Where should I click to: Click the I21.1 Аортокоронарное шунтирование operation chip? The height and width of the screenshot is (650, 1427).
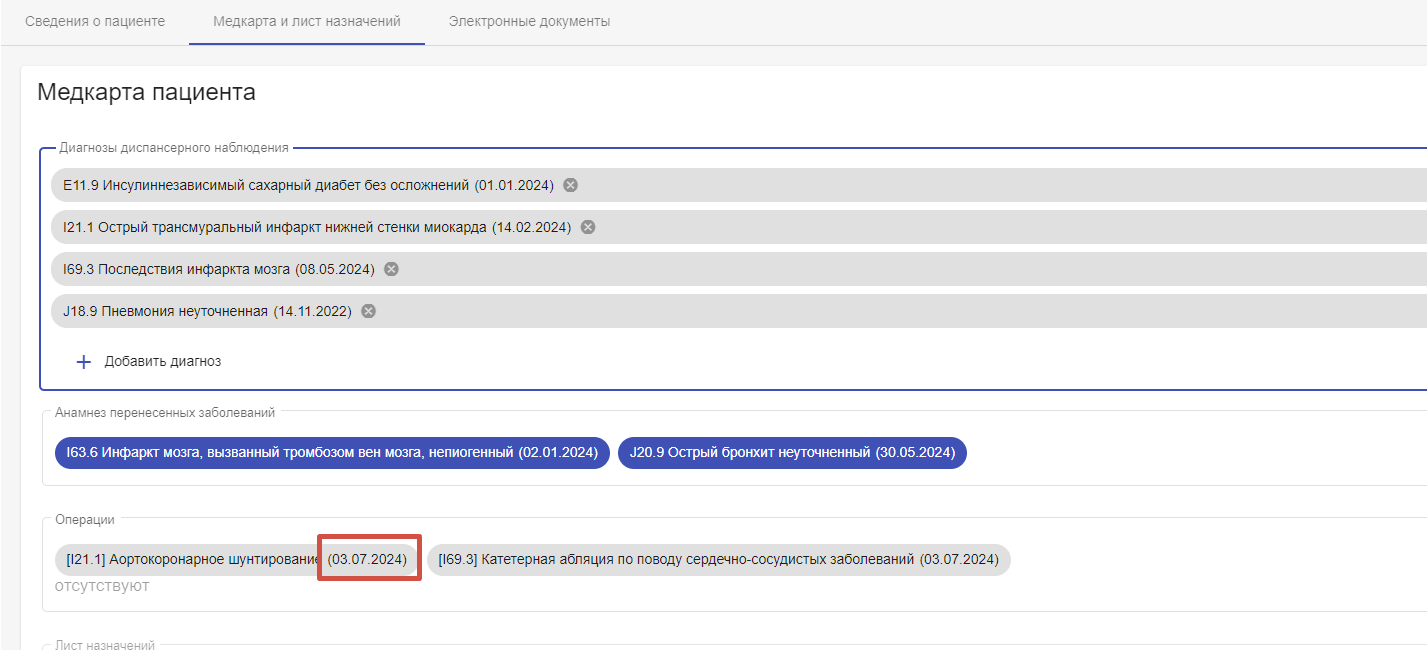[236, 559]
